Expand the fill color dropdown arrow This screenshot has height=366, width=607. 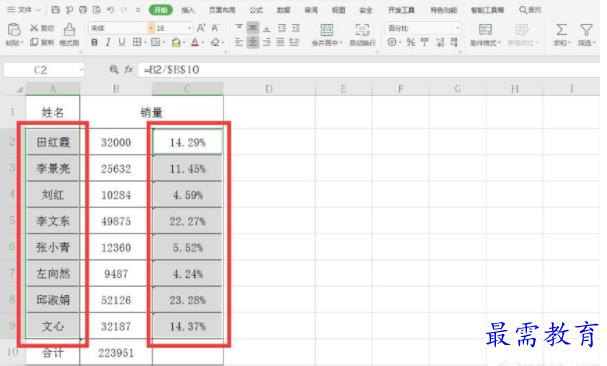pos(184,42)
